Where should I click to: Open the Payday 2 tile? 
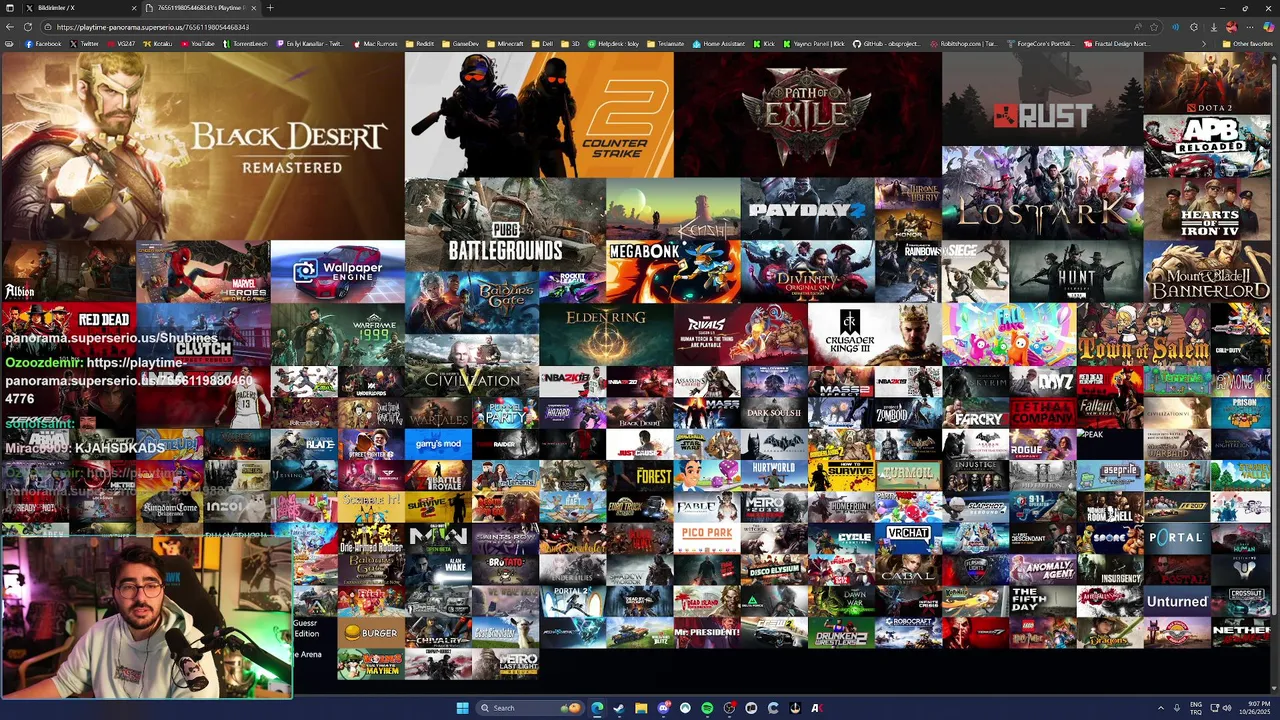pyautogui.click(x=807, y=209)
